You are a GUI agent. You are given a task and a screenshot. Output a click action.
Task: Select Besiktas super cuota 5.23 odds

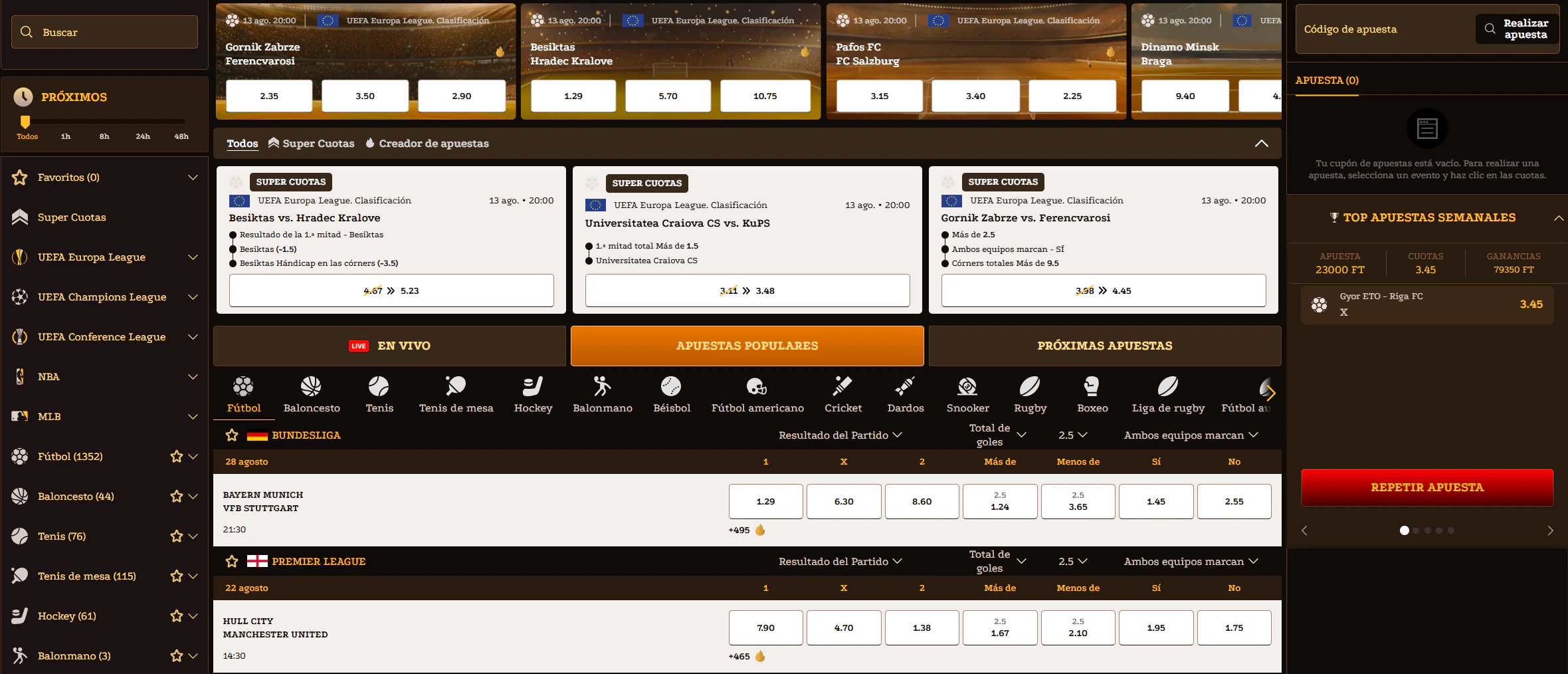[x=391, y=290]
